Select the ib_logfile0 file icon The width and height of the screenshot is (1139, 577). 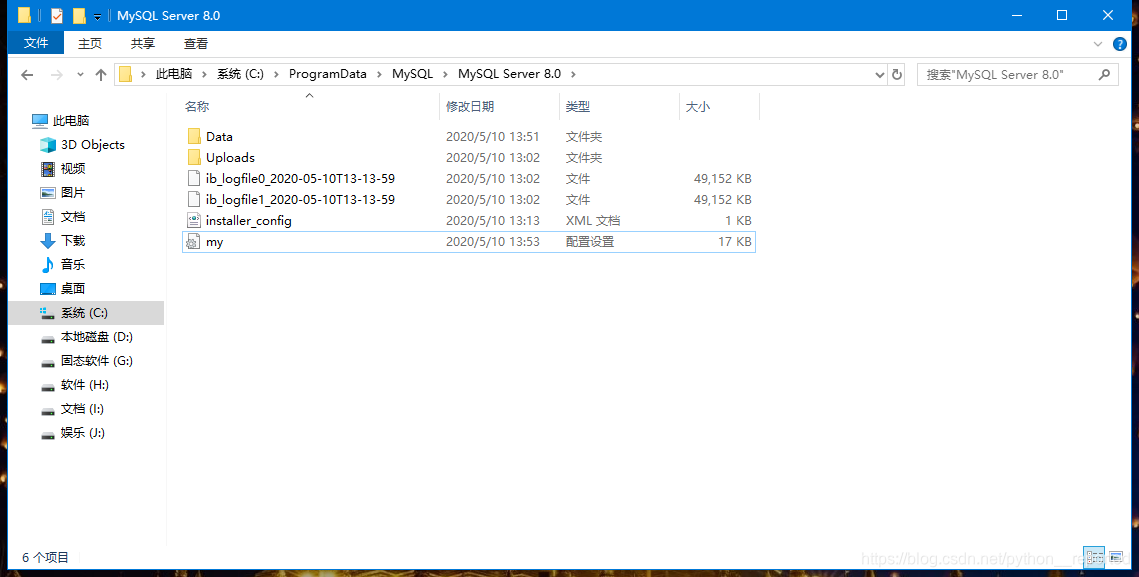point(194,179)
